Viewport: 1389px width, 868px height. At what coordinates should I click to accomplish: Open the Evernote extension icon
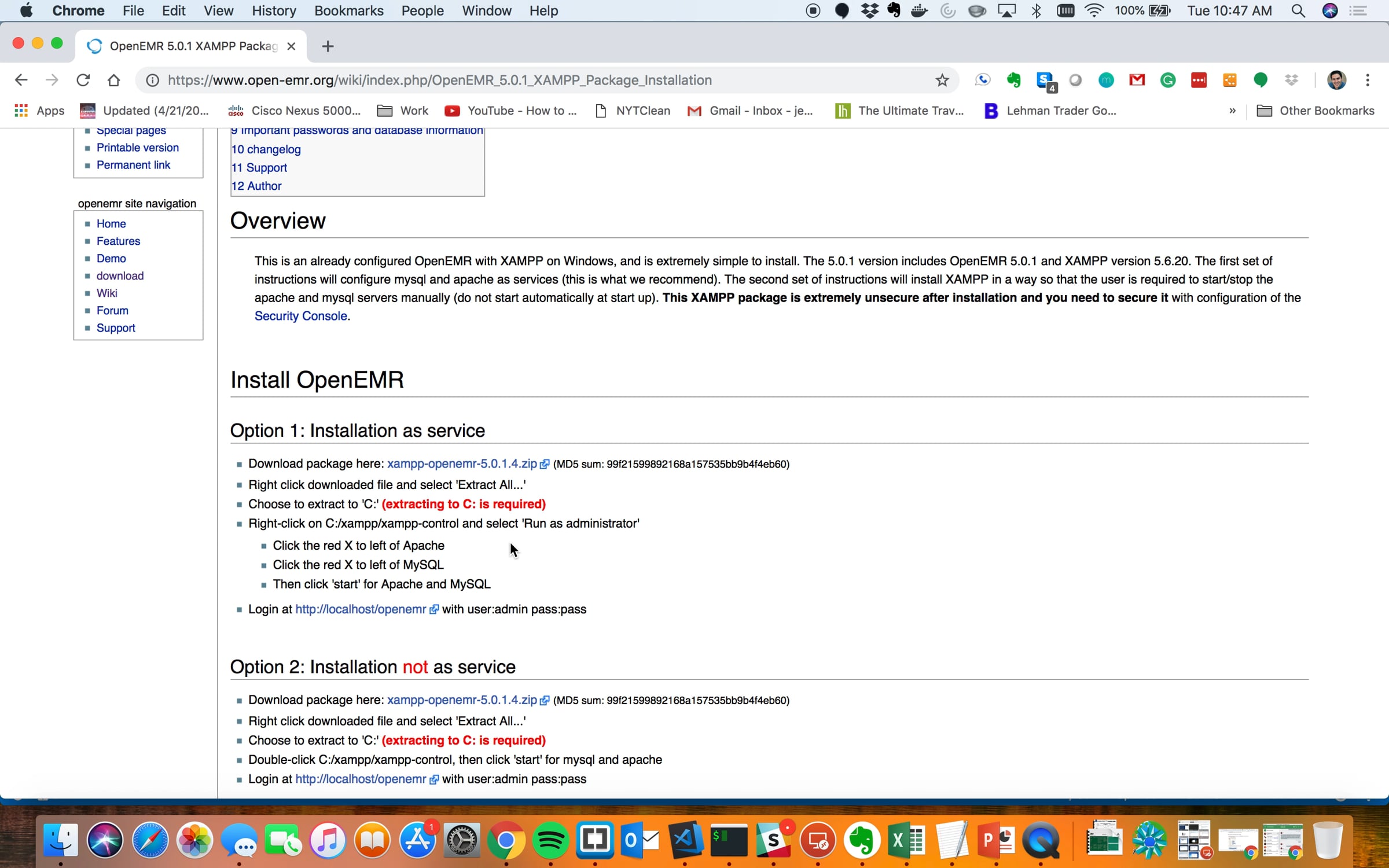1013,80
